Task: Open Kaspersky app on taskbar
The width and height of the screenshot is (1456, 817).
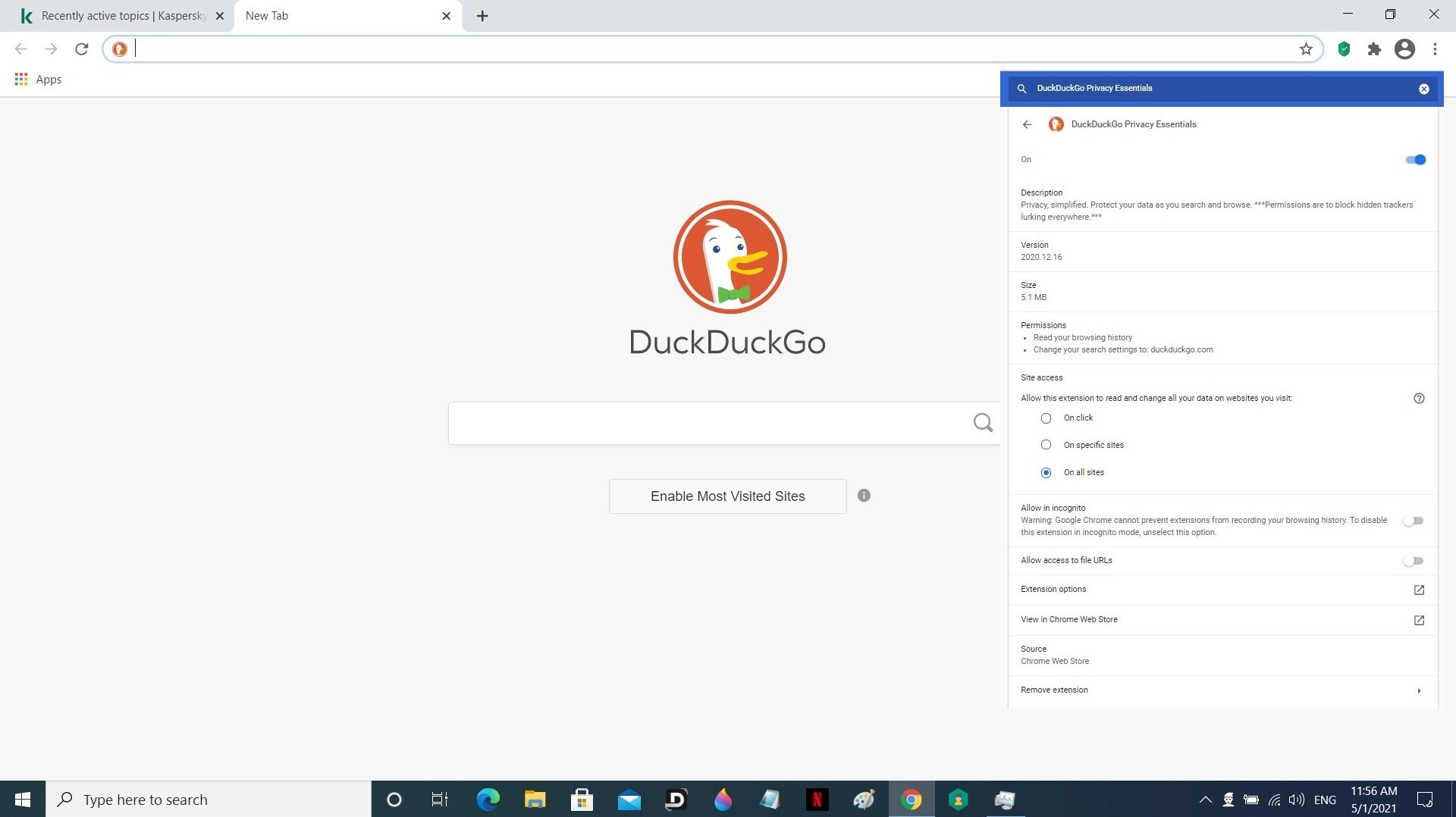Action: pyautogui.click(x=958, y=800)
